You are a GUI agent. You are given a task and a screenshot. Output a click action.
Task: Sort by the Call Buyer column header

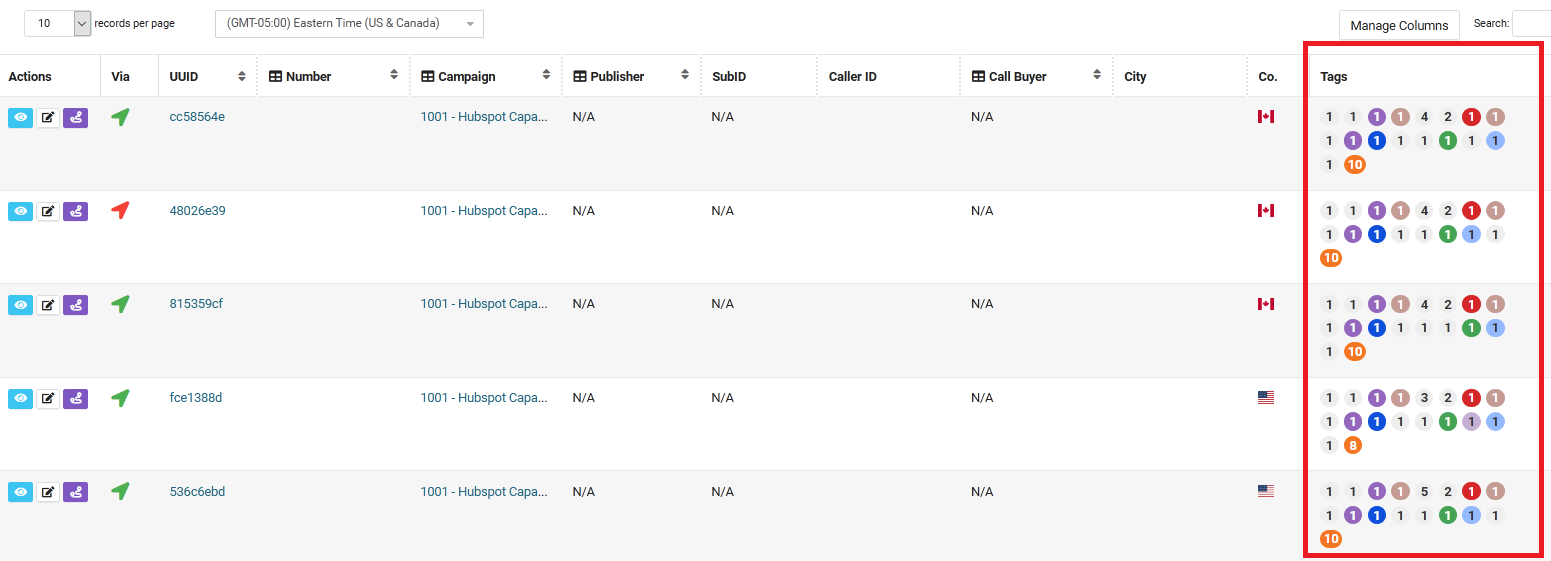(1036, 76)
